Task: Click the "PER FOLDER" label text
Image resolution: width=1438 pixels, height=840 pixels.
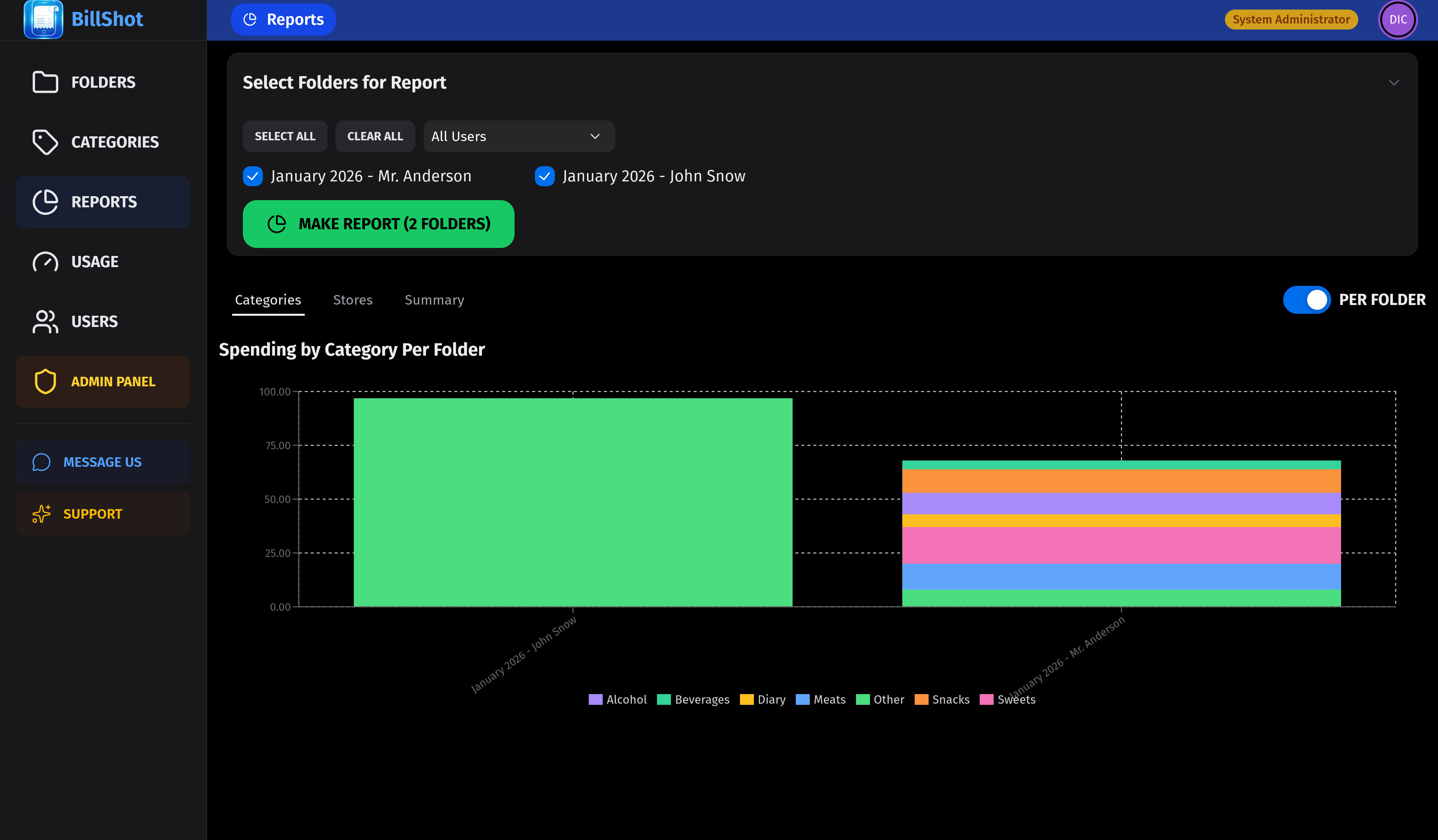Action: click(1382, 299)
